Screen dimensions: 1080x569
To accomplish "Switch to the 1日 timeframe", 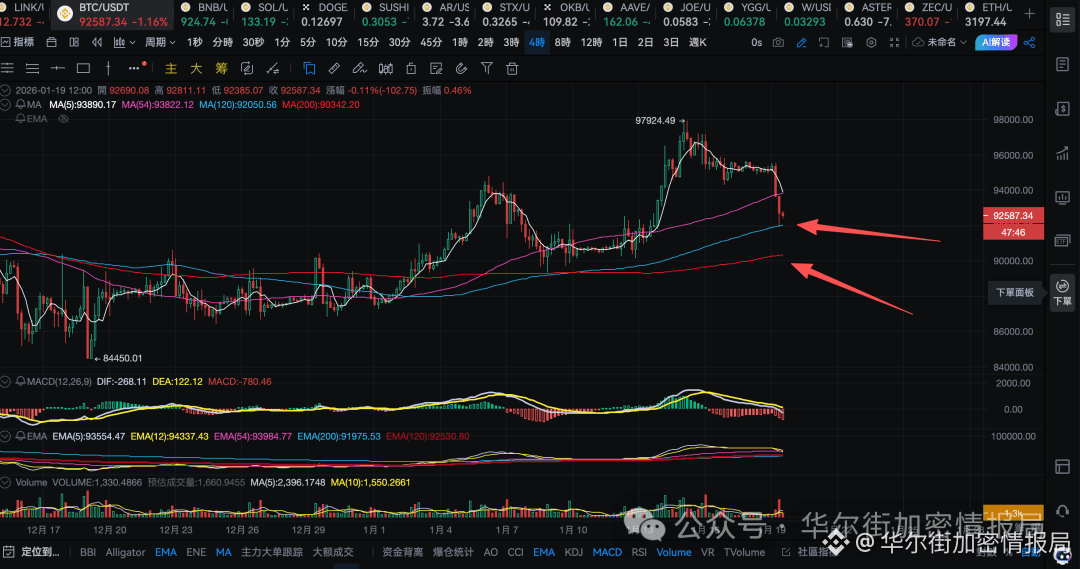I will click(620, 43).
